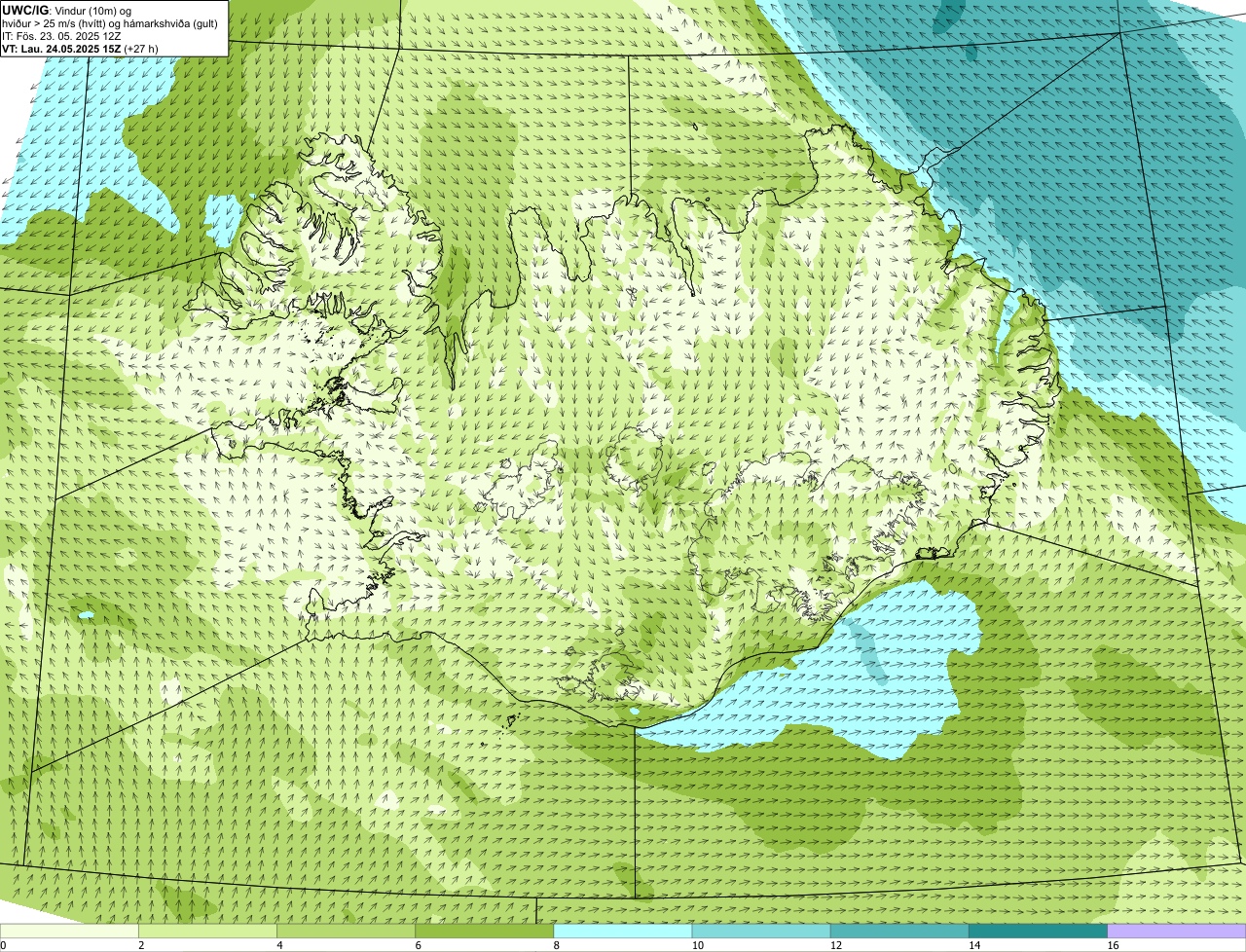Screen dimensions: 1246x952
Task: Click the lavender legend swatch above 16
Action: pos(1176,931)
